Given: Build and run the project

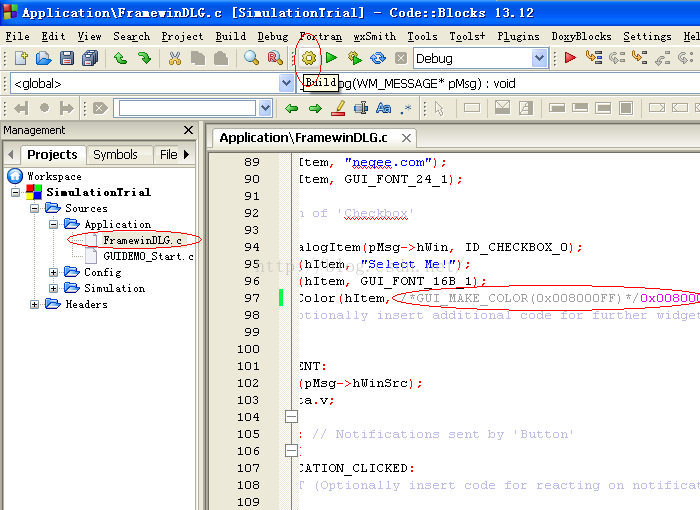Looking at the screenshot, I should click(355, 58).
